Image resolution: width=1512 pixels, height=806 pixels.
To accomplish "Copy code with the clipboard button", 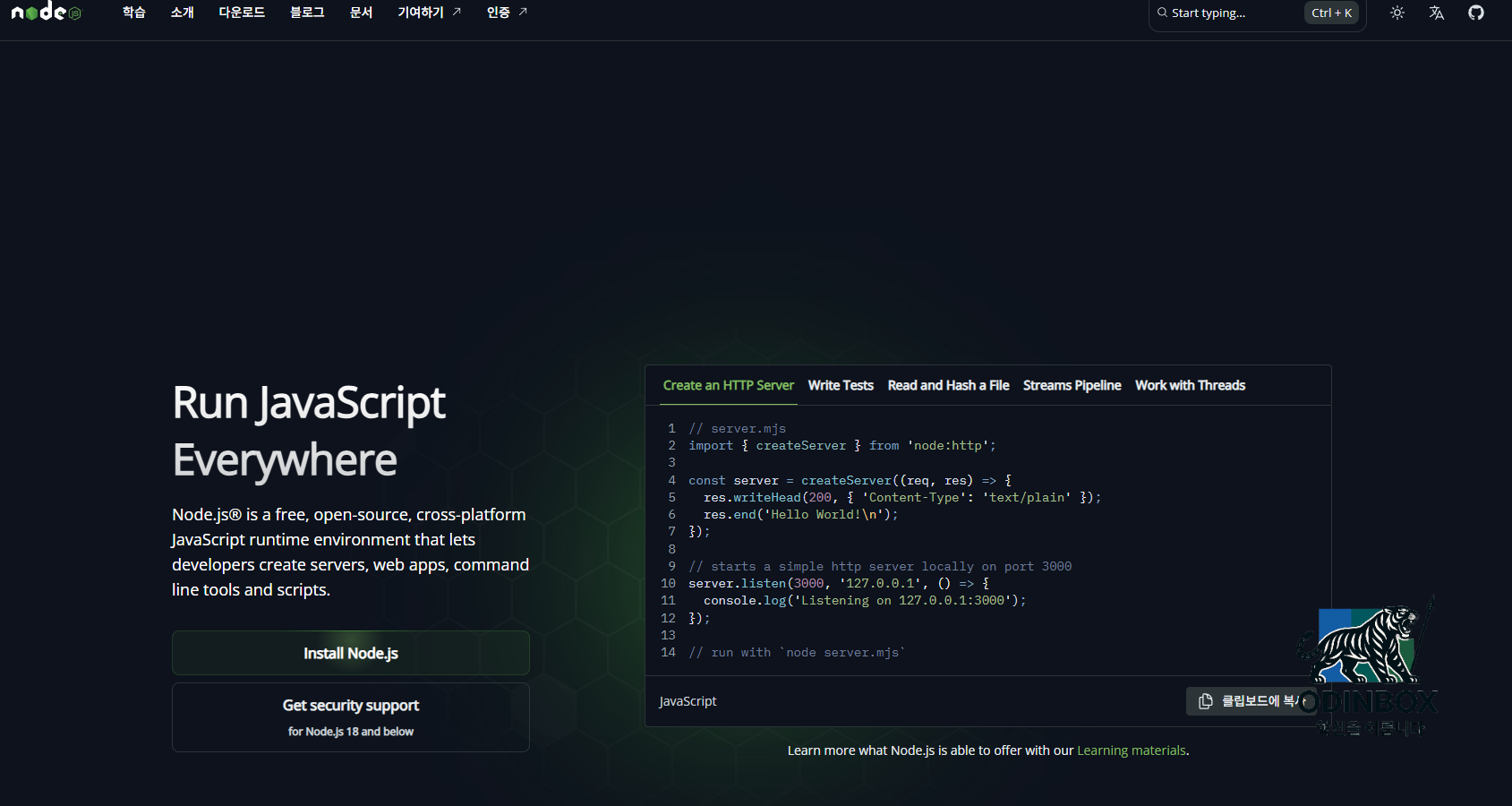I will (1253, 701).
